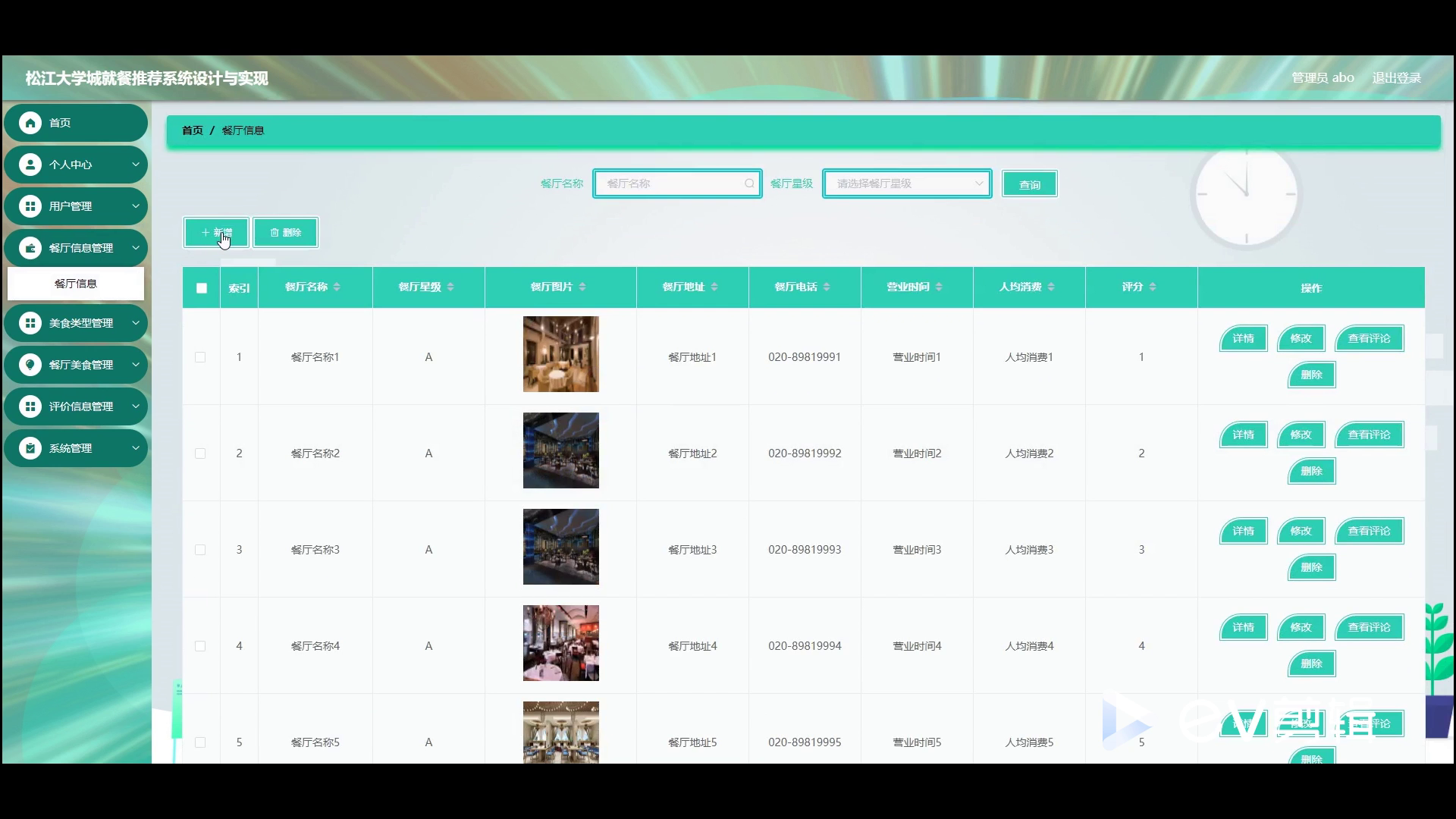Click 修改 for 餐厅名称2
This screenshot has height=819, width=1456.
(1301, 435)
